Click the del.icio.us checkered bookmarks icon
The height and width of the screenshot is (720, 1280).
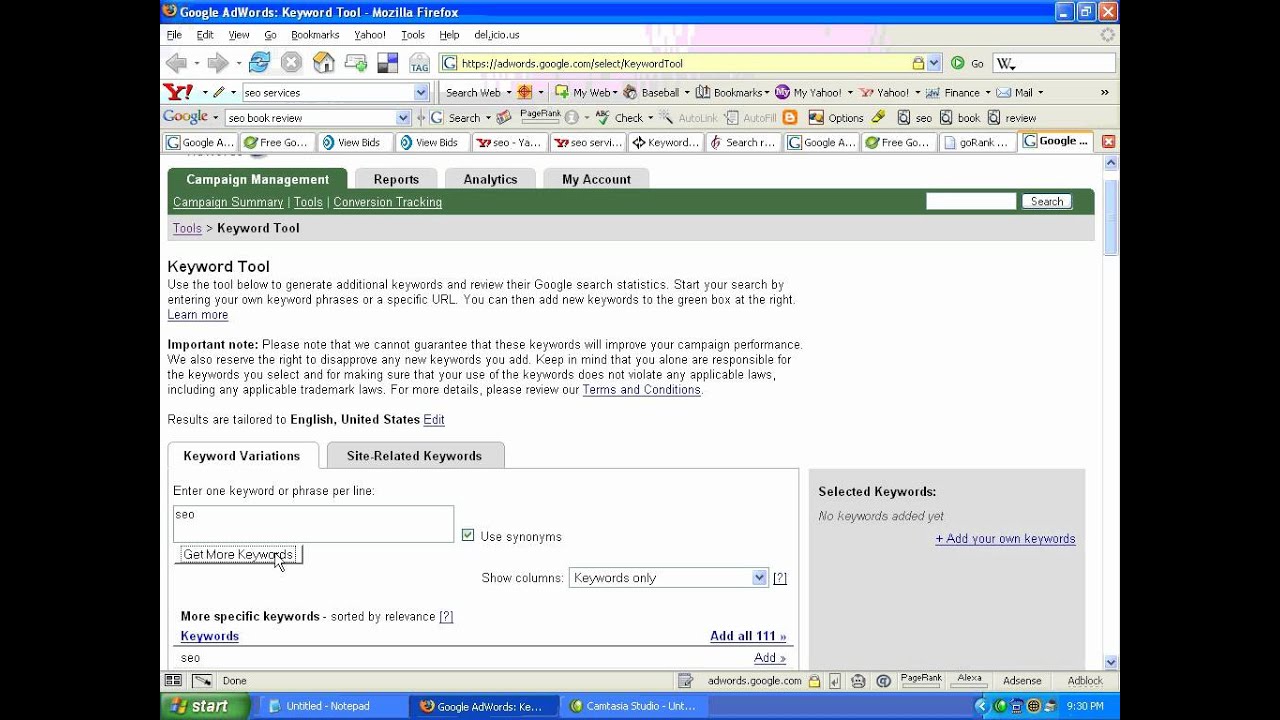click(387, 63)
